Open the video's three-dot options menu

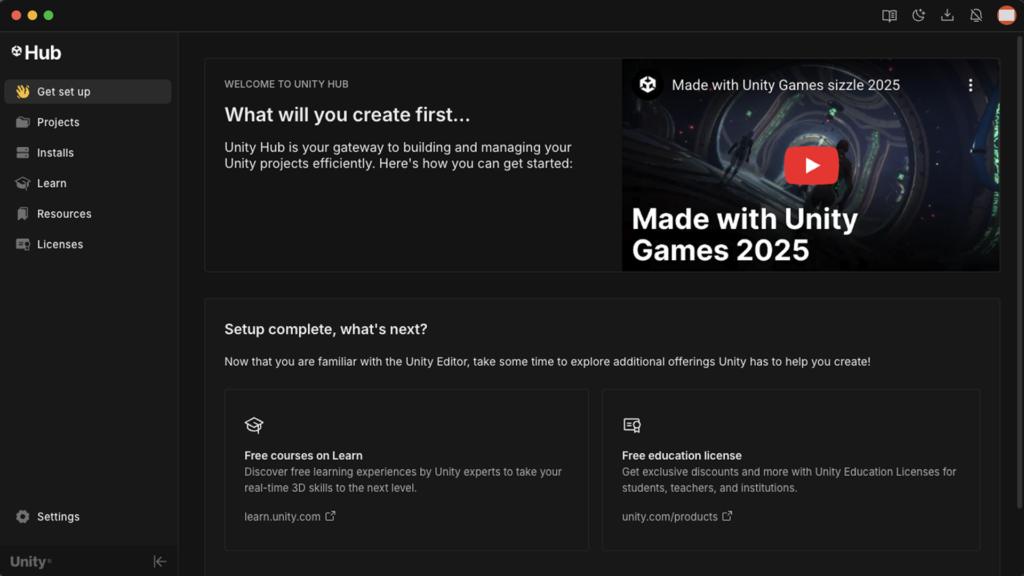coord(970,85)
